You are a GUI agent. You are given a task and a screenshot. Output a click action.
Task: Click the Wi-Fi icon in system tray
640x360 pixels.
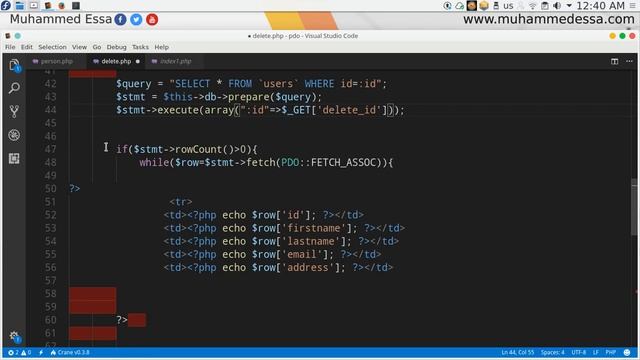533,6
